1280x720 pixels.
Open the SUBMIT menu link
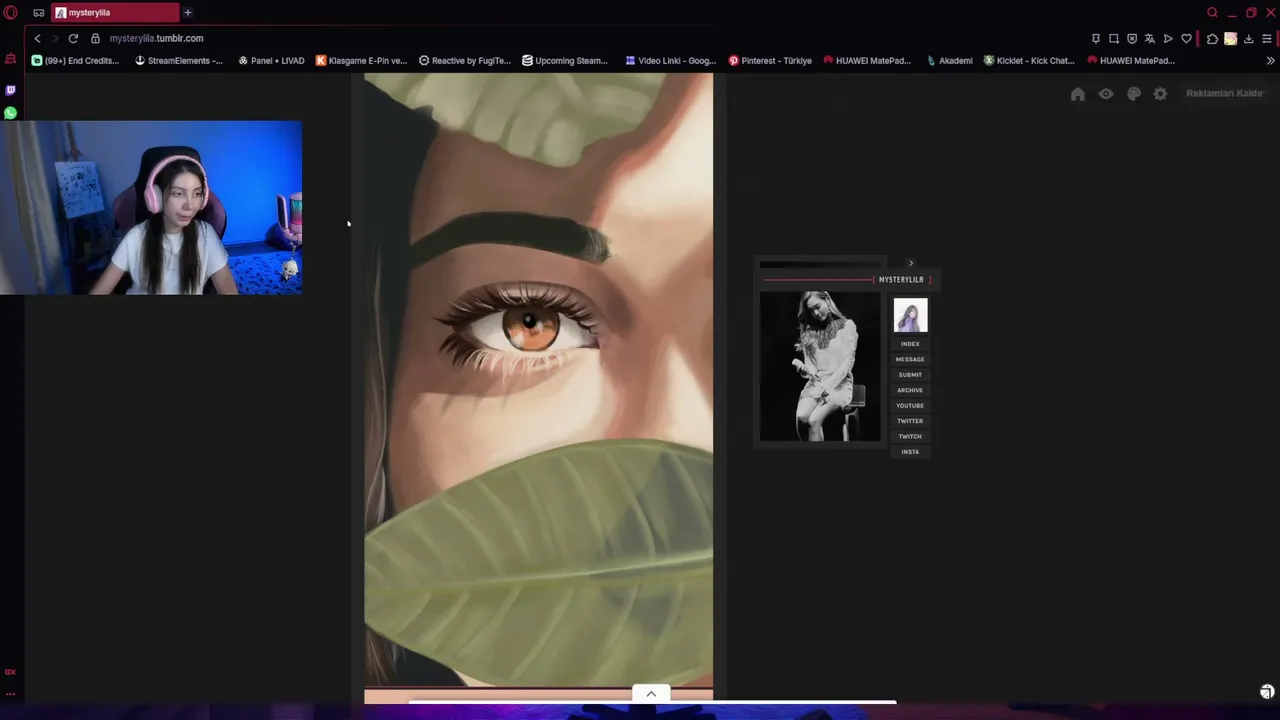pos(910,375)
